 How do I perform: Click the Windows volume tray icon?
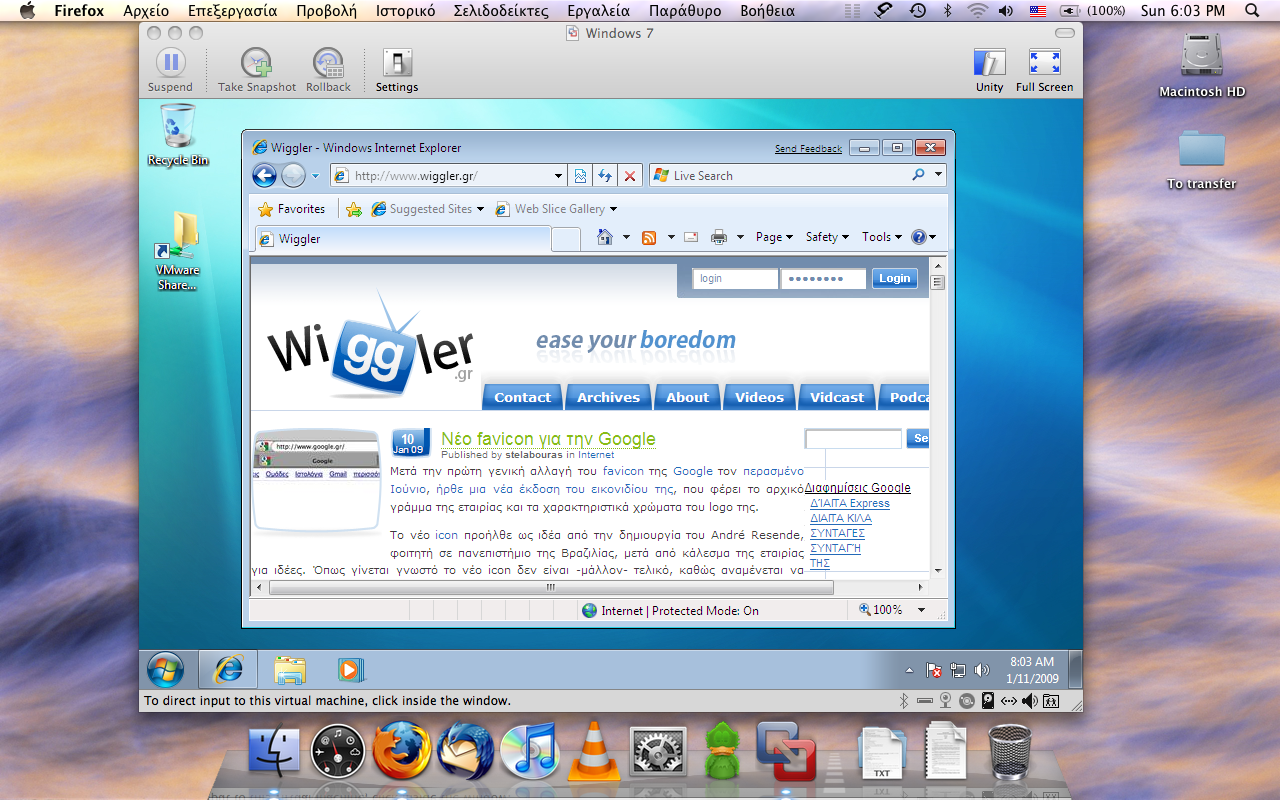click(x=981, y=670)
